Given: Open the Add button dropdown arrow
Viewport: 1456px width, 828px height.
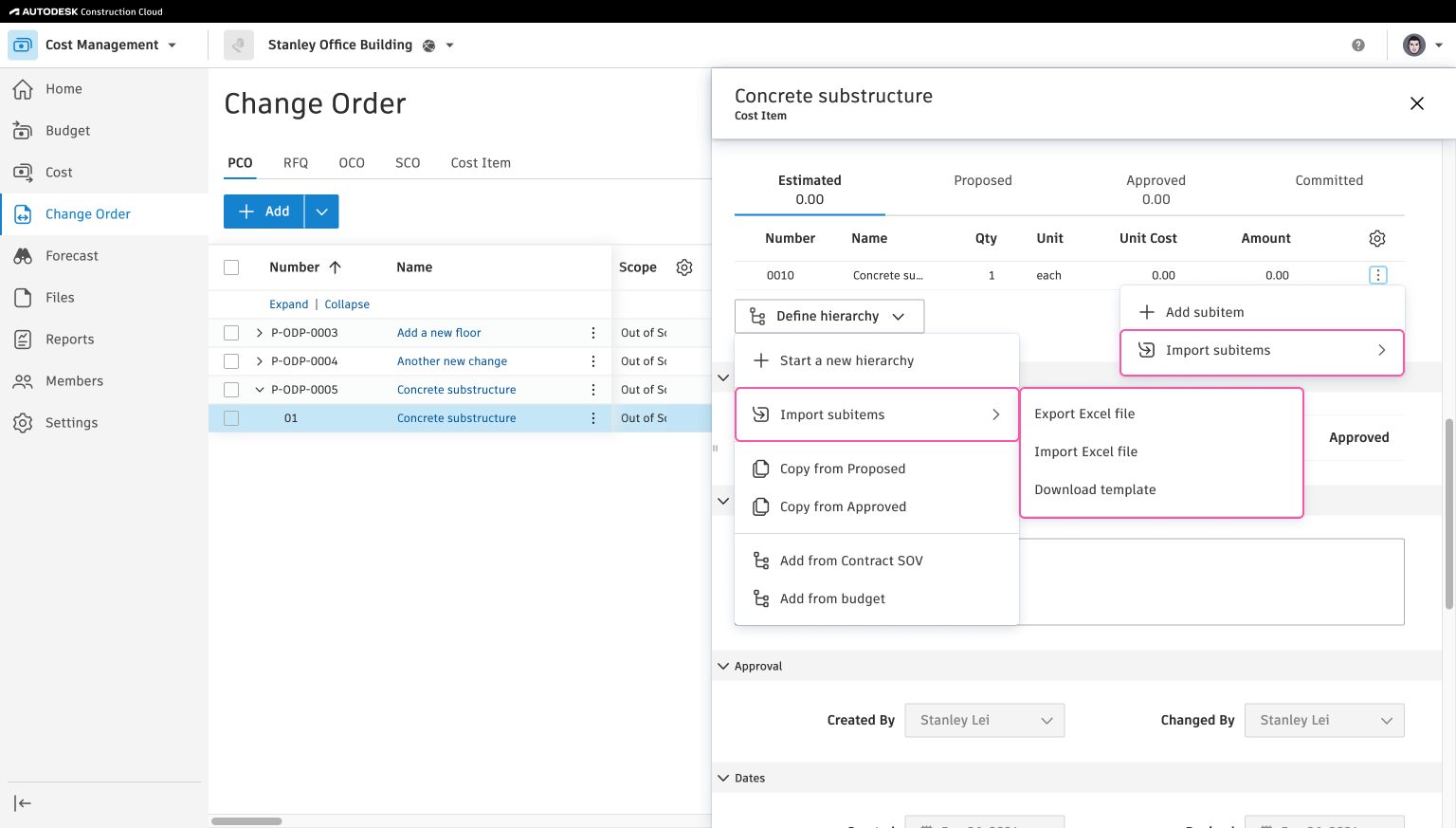Looking at the screenshot, I should 322,211.
